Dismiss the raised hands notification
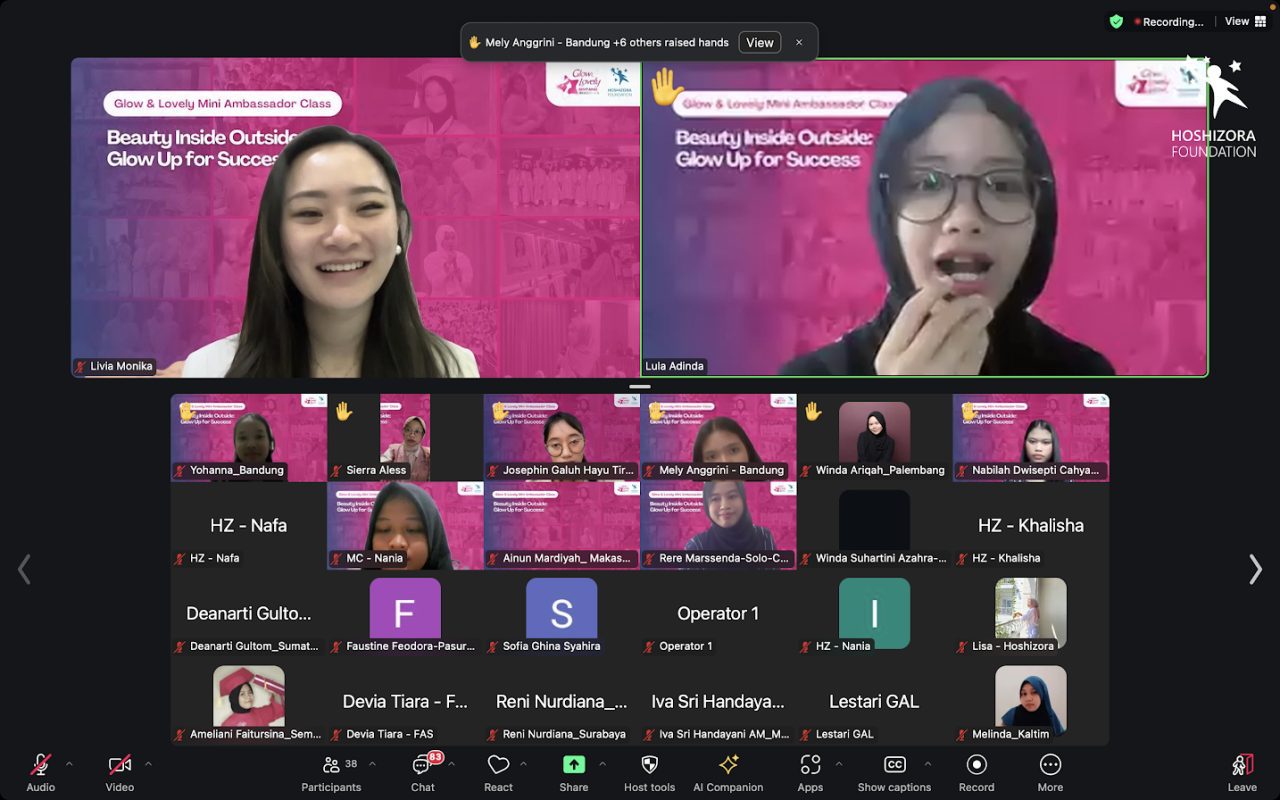Screen dimensions: 1280x800 tap(799, 42)
